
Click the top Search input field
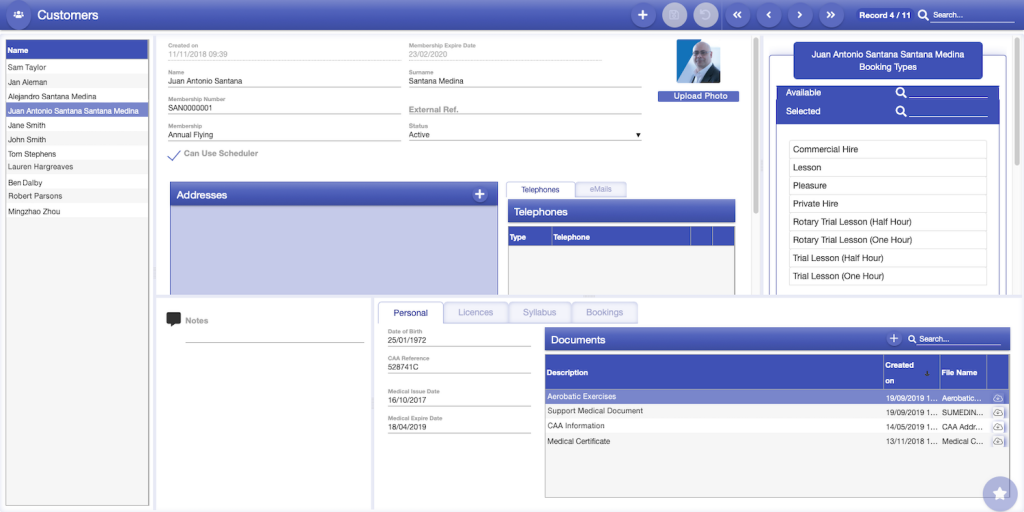pos(972,15)
